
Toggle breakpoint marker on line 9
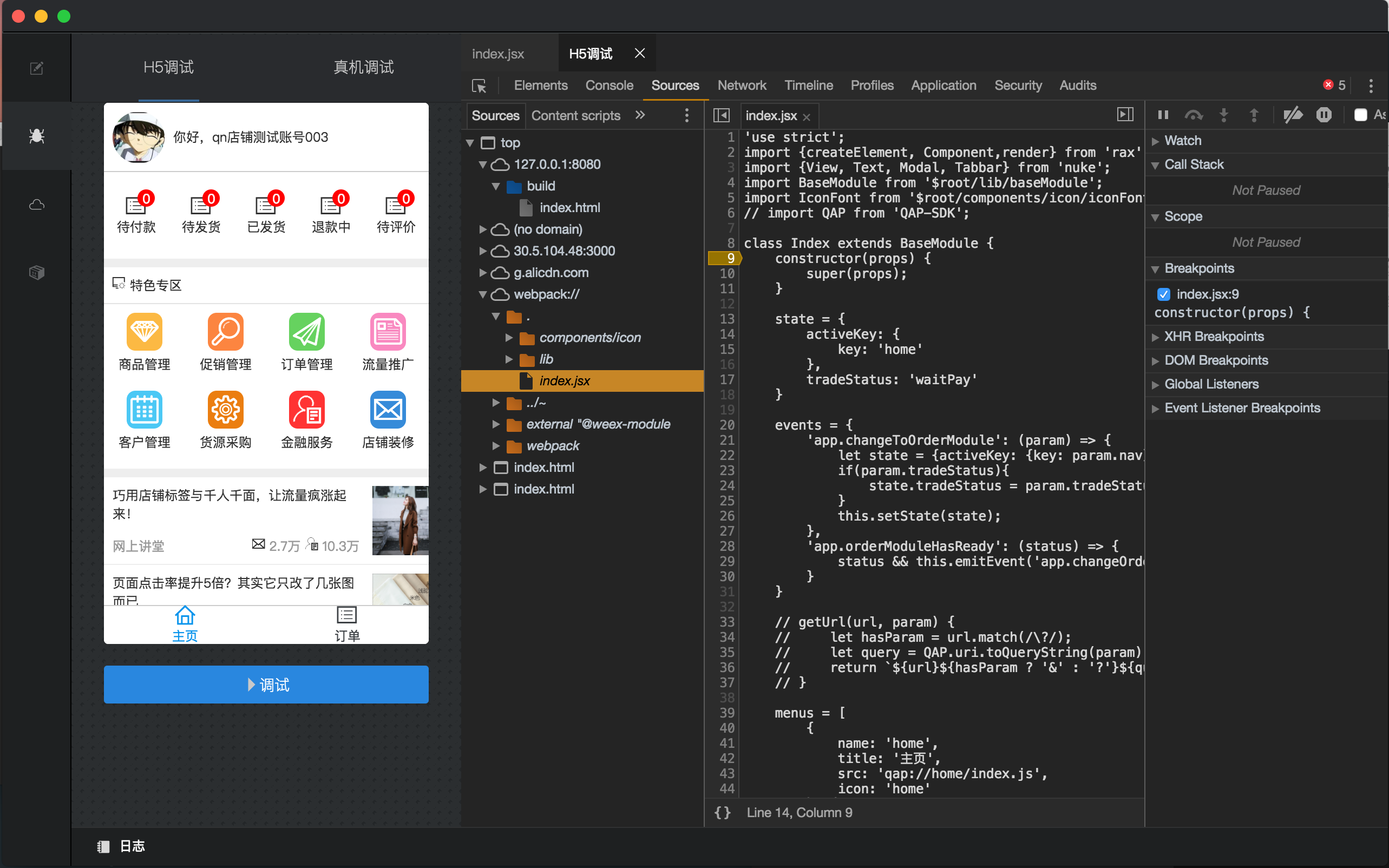(x=725, y=258)
